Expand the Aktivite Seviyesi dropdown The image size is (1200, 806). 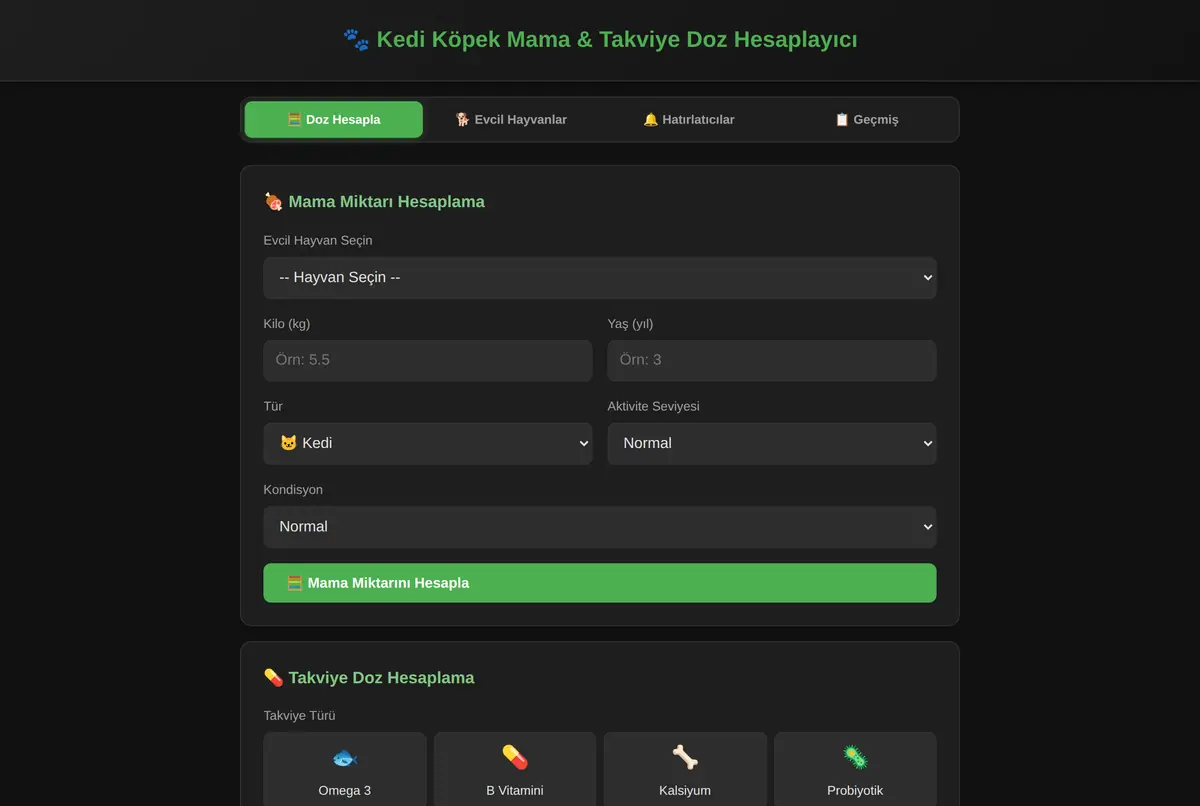pos(772,444)
